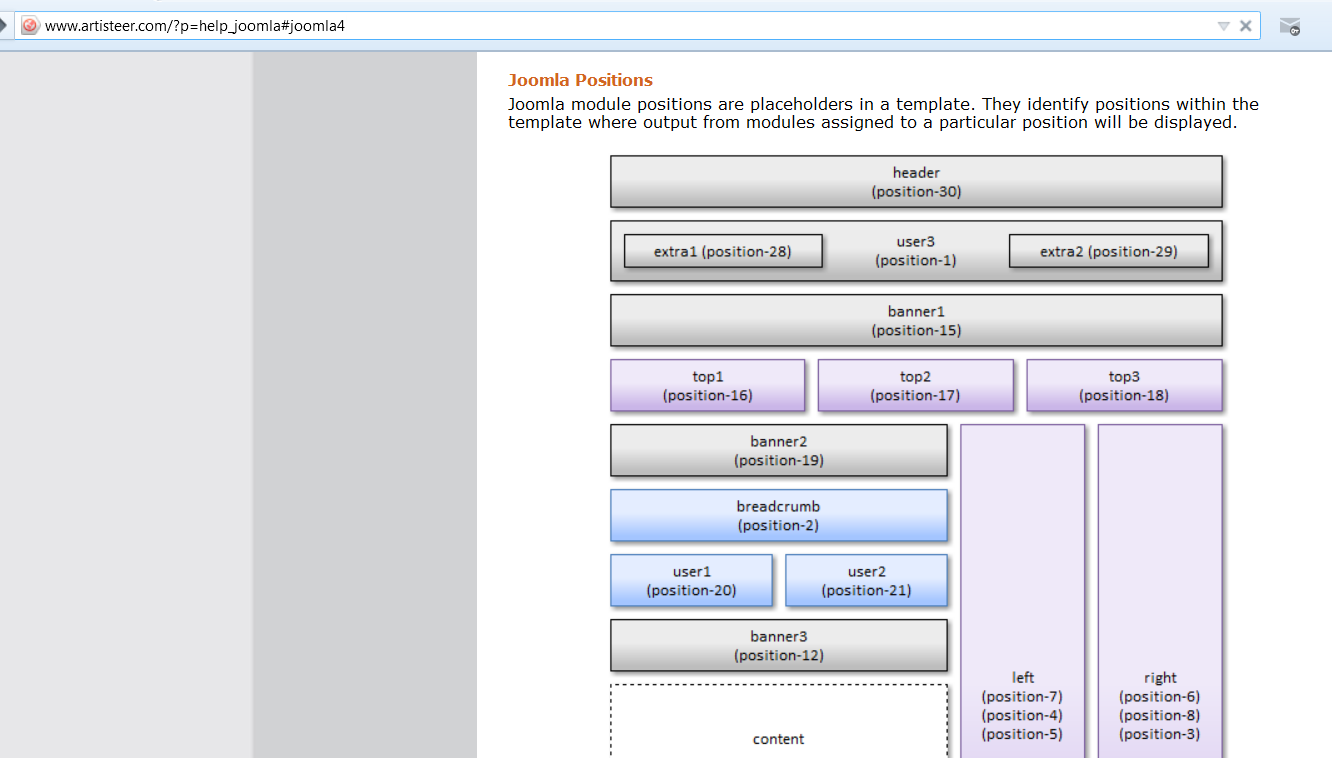Click the top1 (position-16) box
The height and width of the screenshot is (758, 1332).
tap(708, 386)
